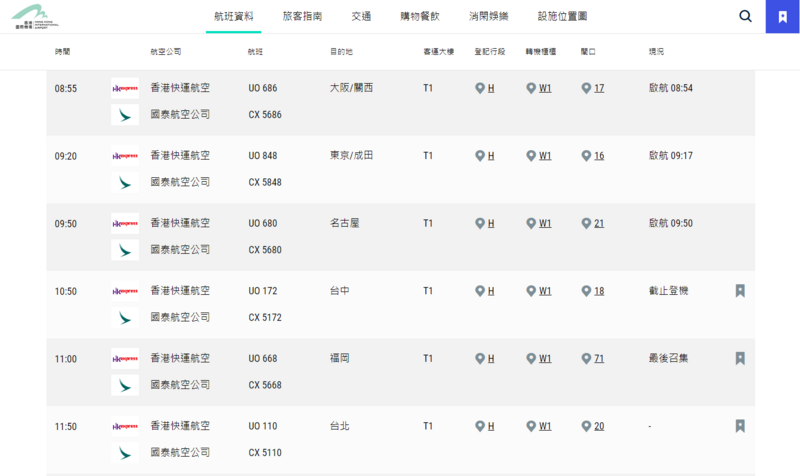Click Cathay Pacific logo beside CX 5668

125,385
